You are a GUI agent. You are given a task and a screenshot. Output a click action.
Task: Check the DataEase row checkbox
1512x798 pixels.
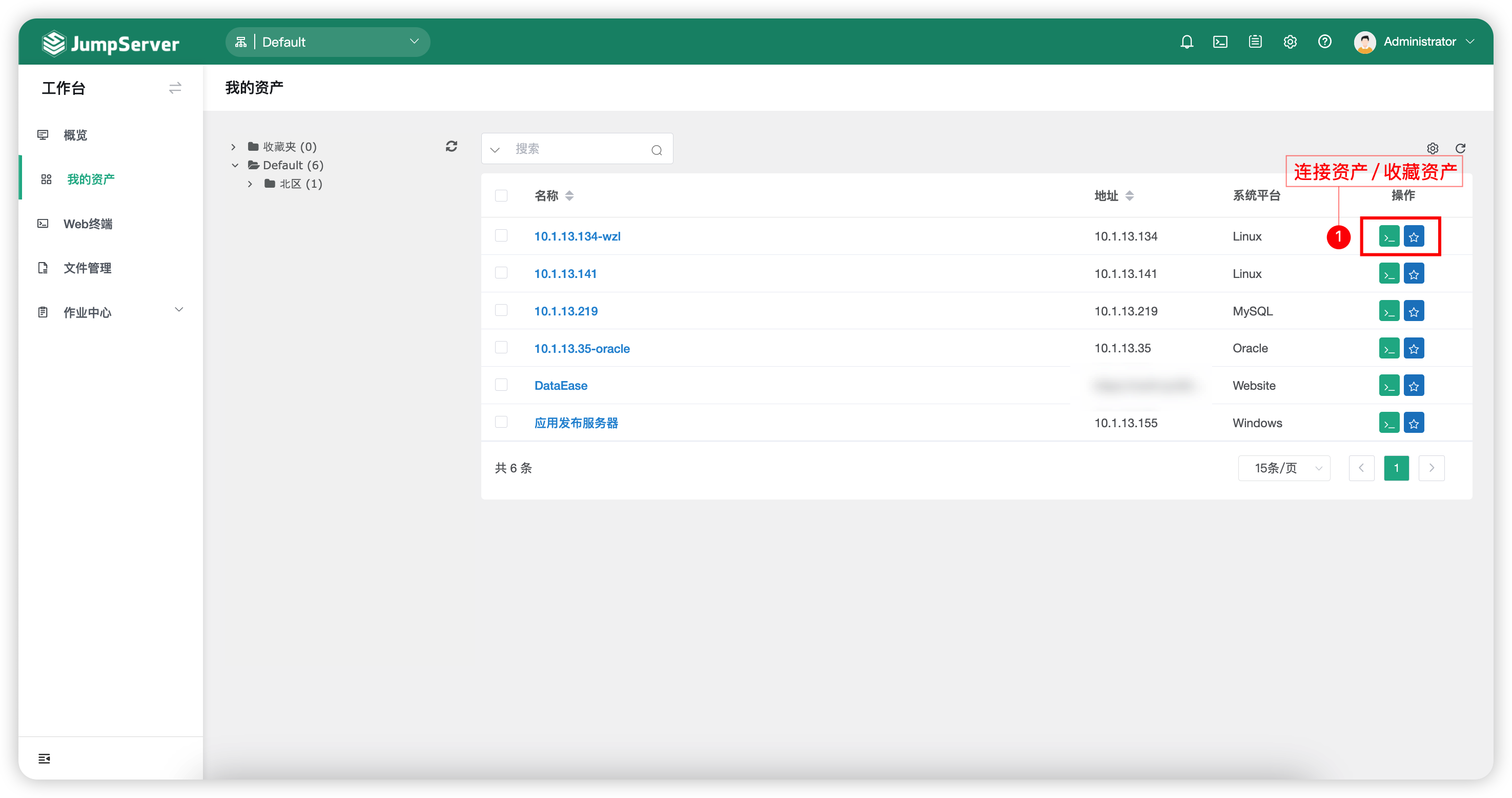pyautogui.click(x=501, y=385)
